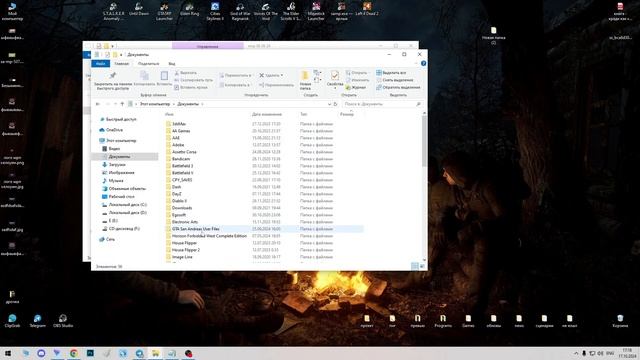Select Локальный диск (C:) in navigation pane
Screen dimensions: 640x360
(x=128, y=204)
